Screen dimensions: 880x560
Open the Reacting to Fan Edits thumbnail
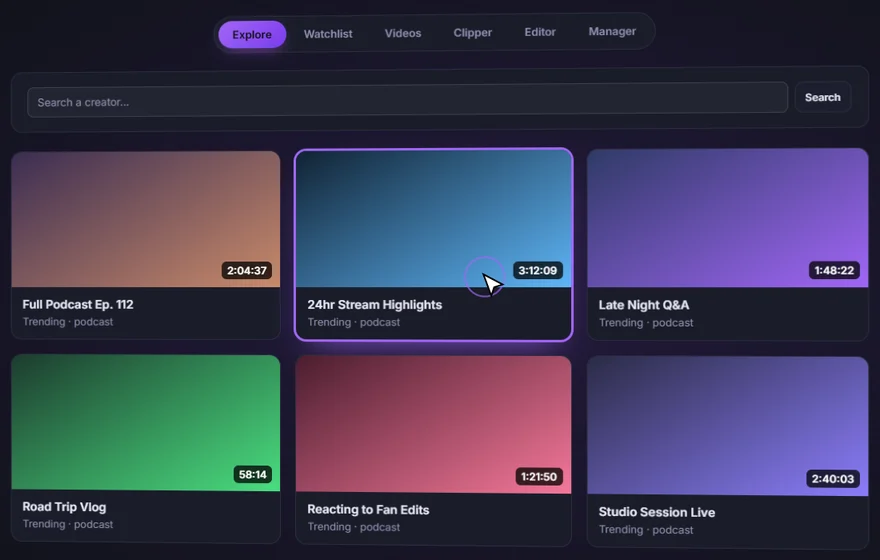[434, 425]
